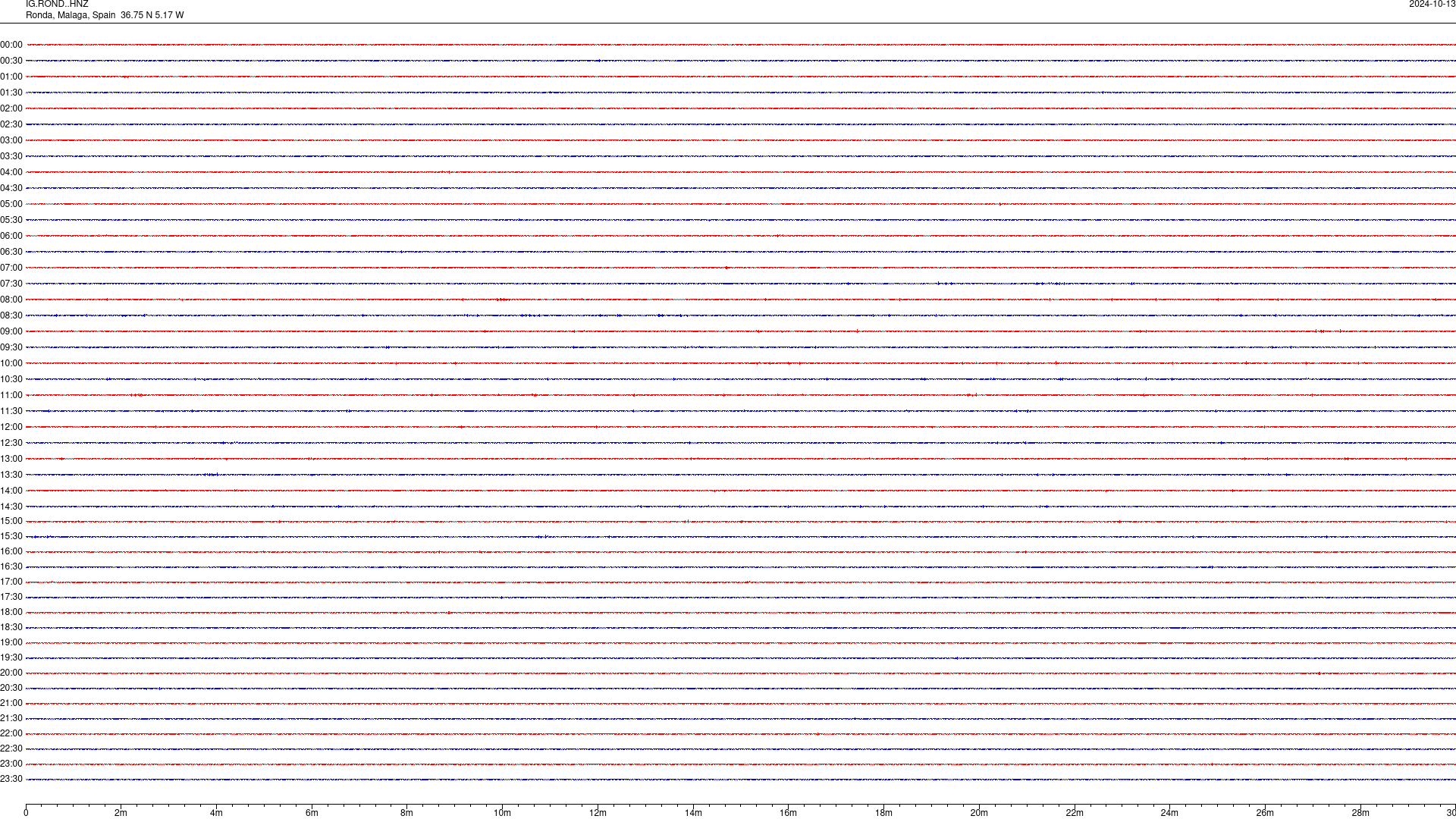Screen dimensions: 1456x819
Task: Click the 10m tick on time axis
Action: [502, 813]
